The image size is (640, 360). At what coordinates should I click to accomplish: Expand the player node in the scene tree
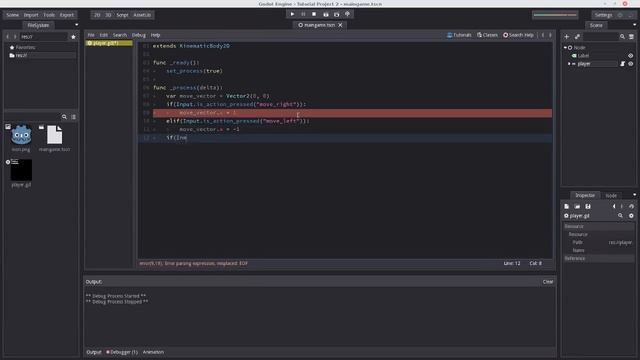[x=569, y=64]
